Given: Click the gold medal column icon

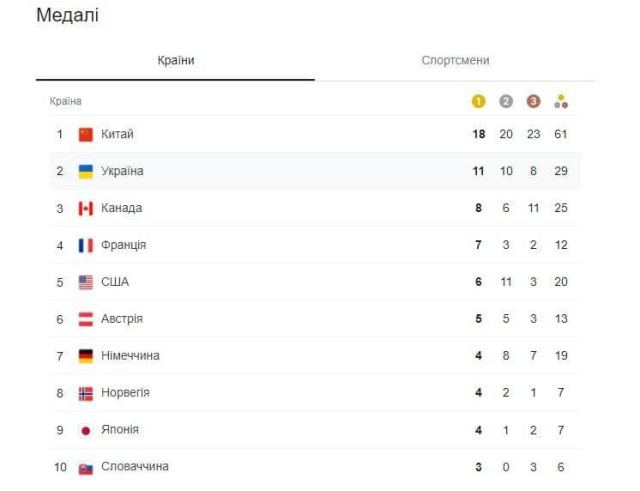Looking at the screenshot, I should [x=478, y=101].
